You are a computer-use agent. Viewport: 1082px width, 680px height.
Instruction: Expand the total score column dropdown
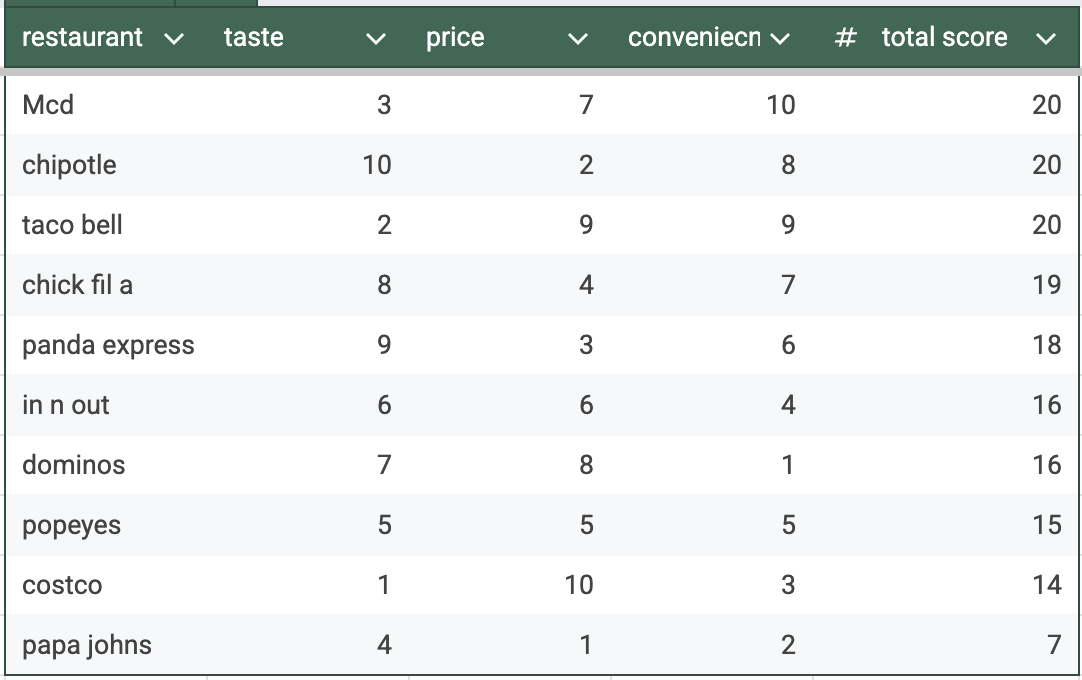click(x=1046, y=39)
